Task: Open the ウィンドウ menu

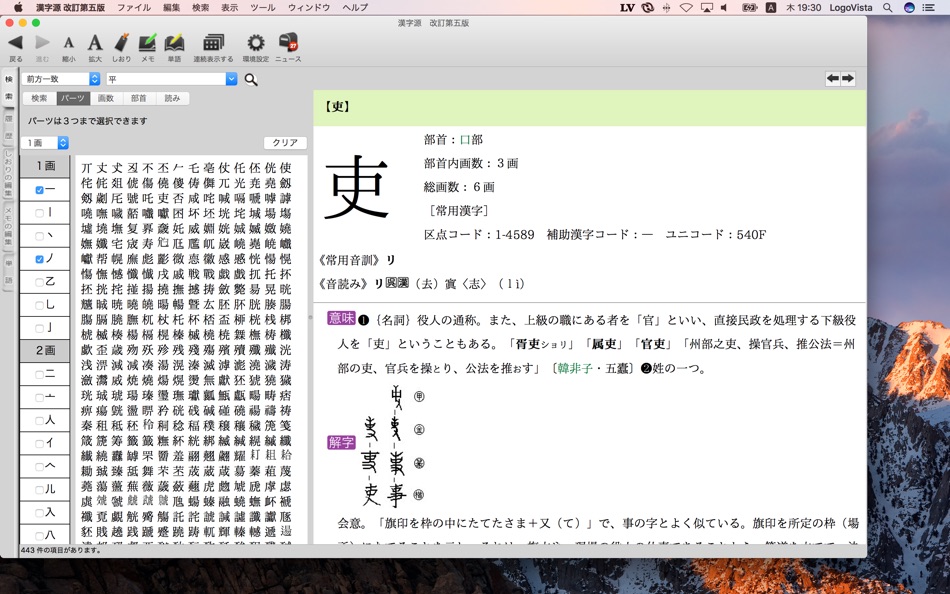Action: coord(309,7)
